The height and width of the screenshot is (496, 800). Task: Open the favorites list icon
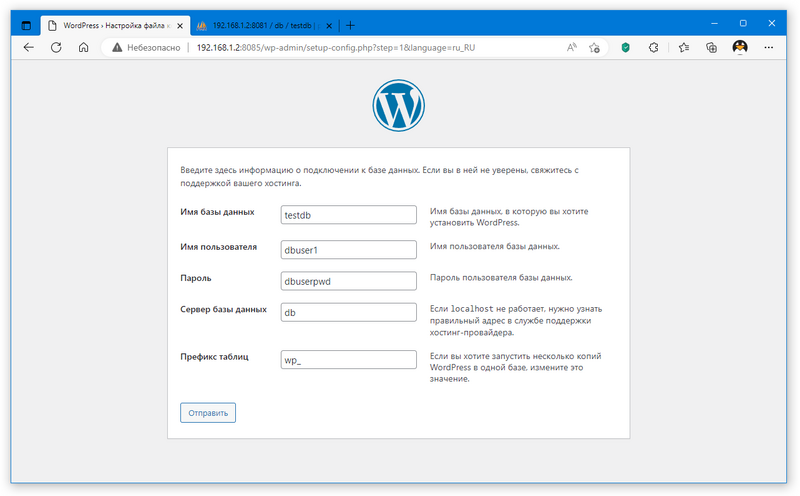pos(684,47)
